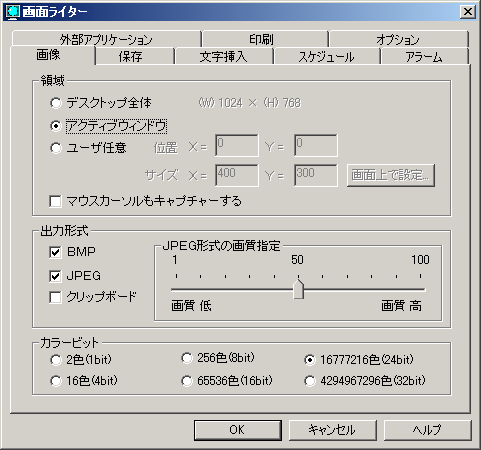Select 256色 (8bit) color depth

click(187, 358)
